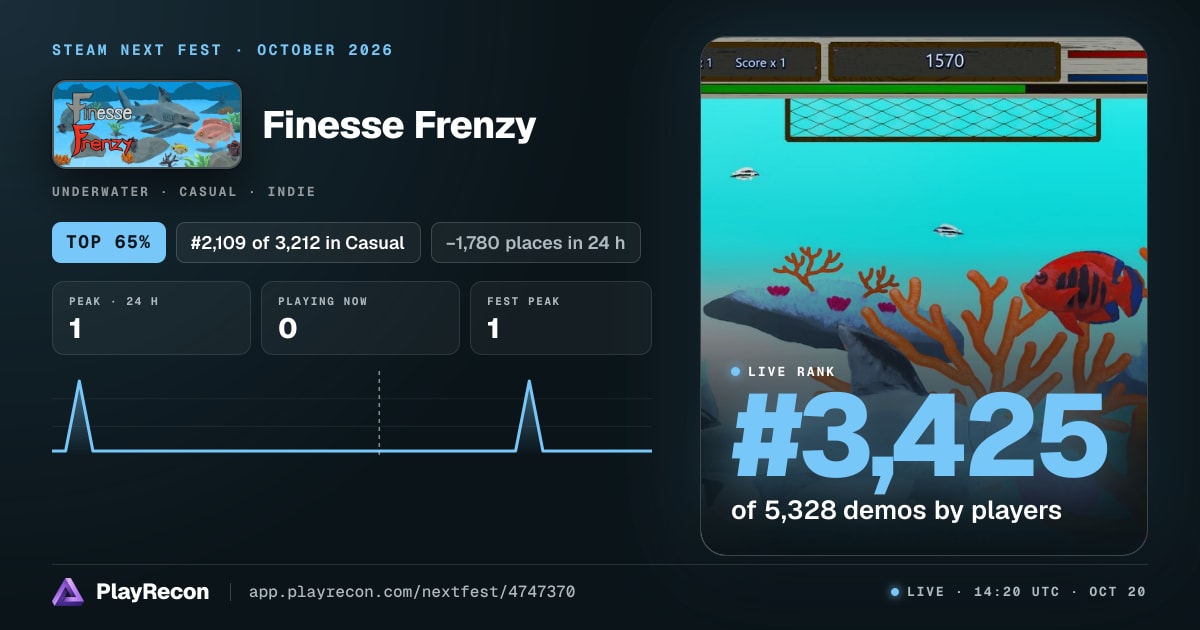Click the dashed vertical marker on the chart
This screenshot has height=630, width=1200.
(379, 412)
